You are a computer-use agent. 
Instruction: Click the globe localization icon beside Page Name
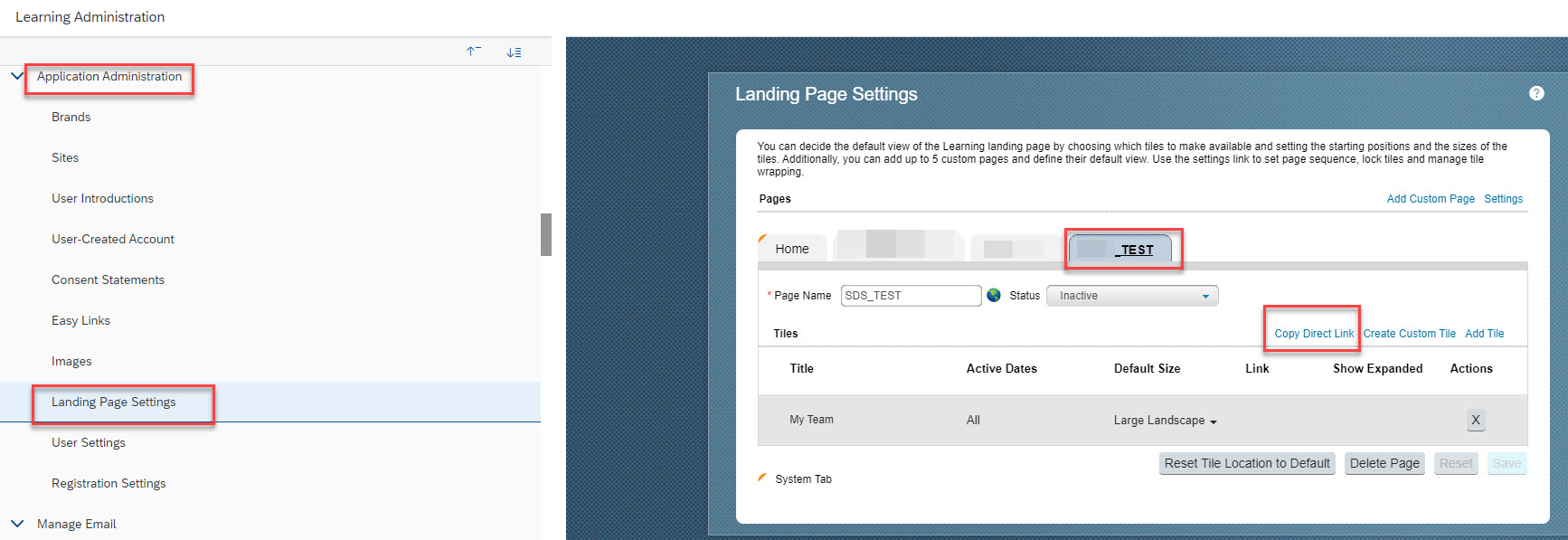[x=994, y=295]
